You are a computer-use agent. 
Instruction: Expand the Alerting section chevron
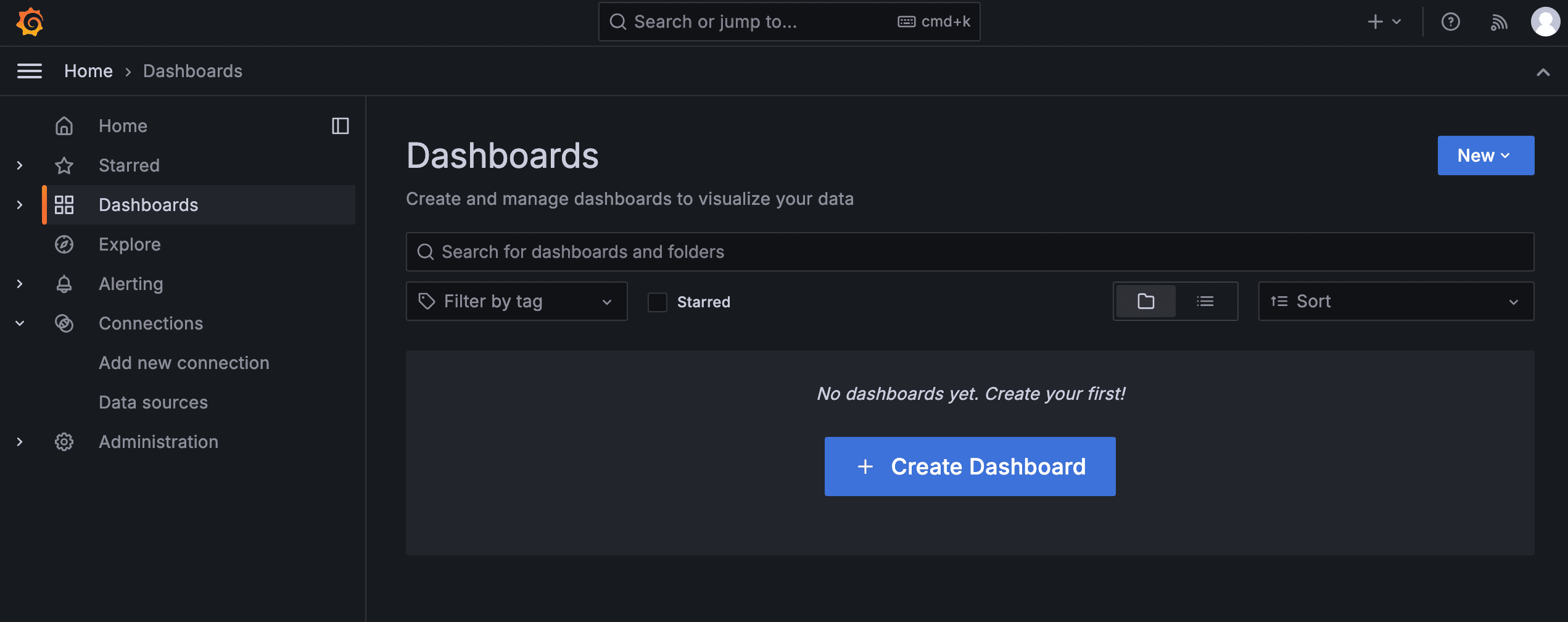(x=20, y=284)
